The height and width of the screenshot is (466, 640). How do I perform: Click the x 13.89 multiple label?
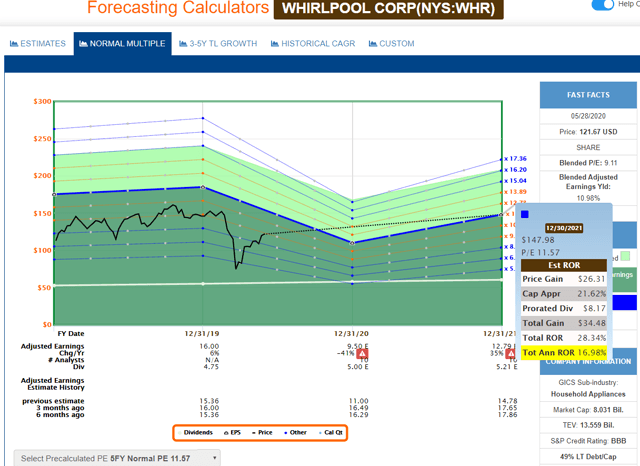coord(516,192)
